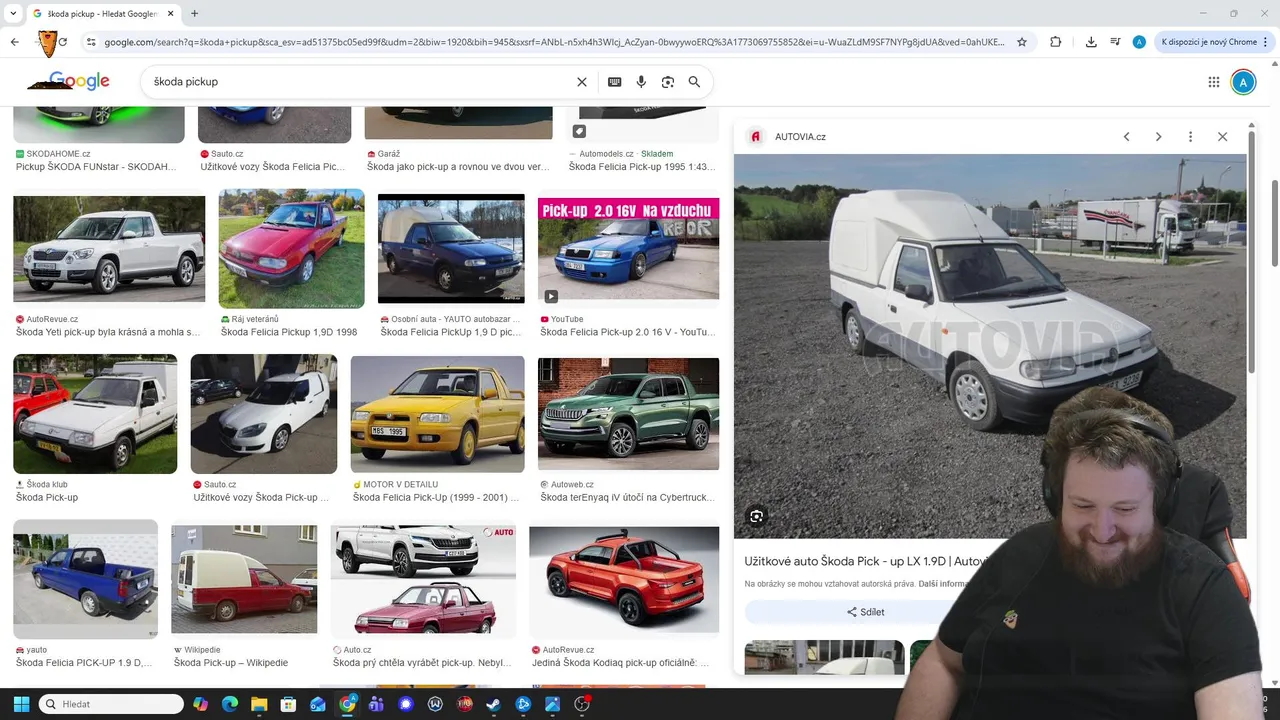
Task: Open 'Pickup ŠKODA FUNstar' result title
Action: (x=96, y=167)
